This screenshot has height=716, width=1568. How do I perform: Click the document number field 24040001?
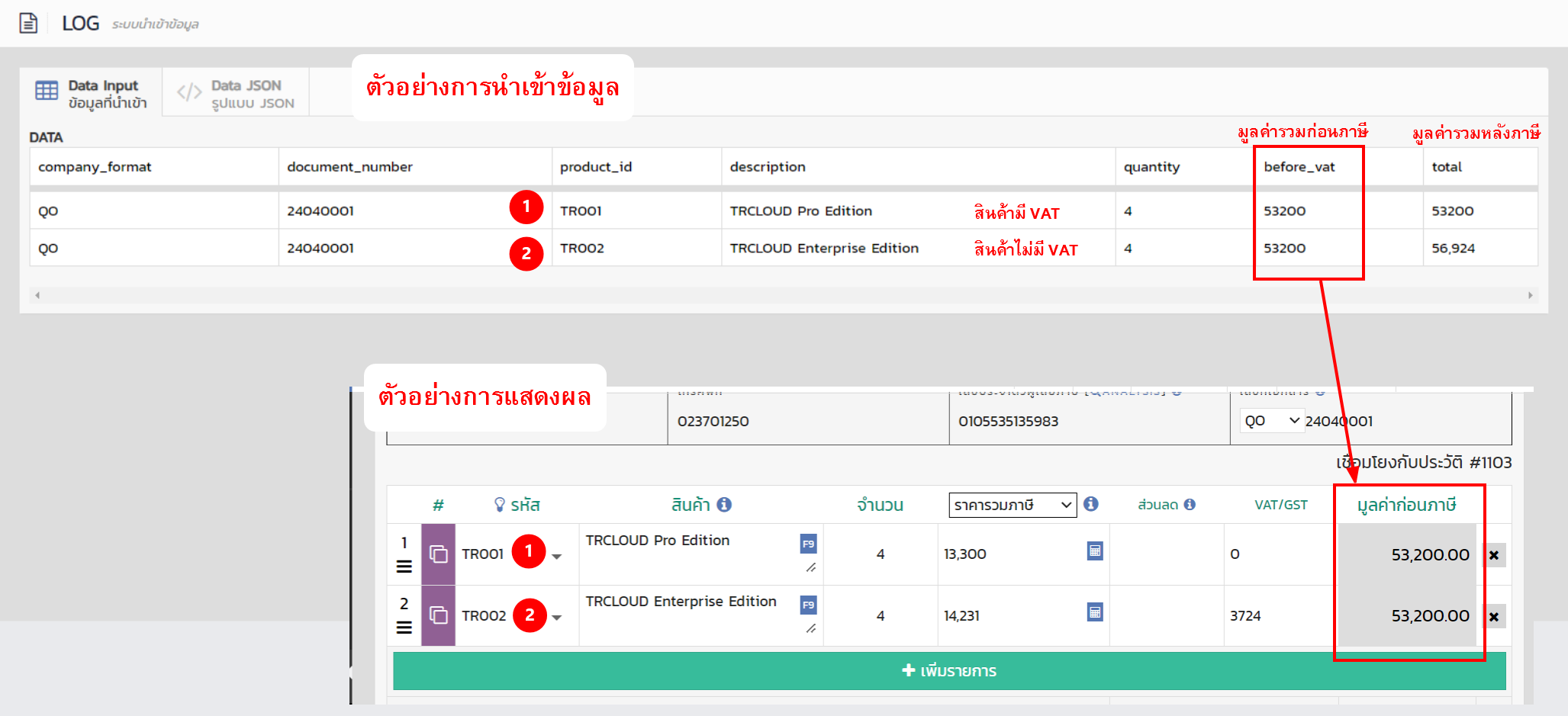[1339, 421]
